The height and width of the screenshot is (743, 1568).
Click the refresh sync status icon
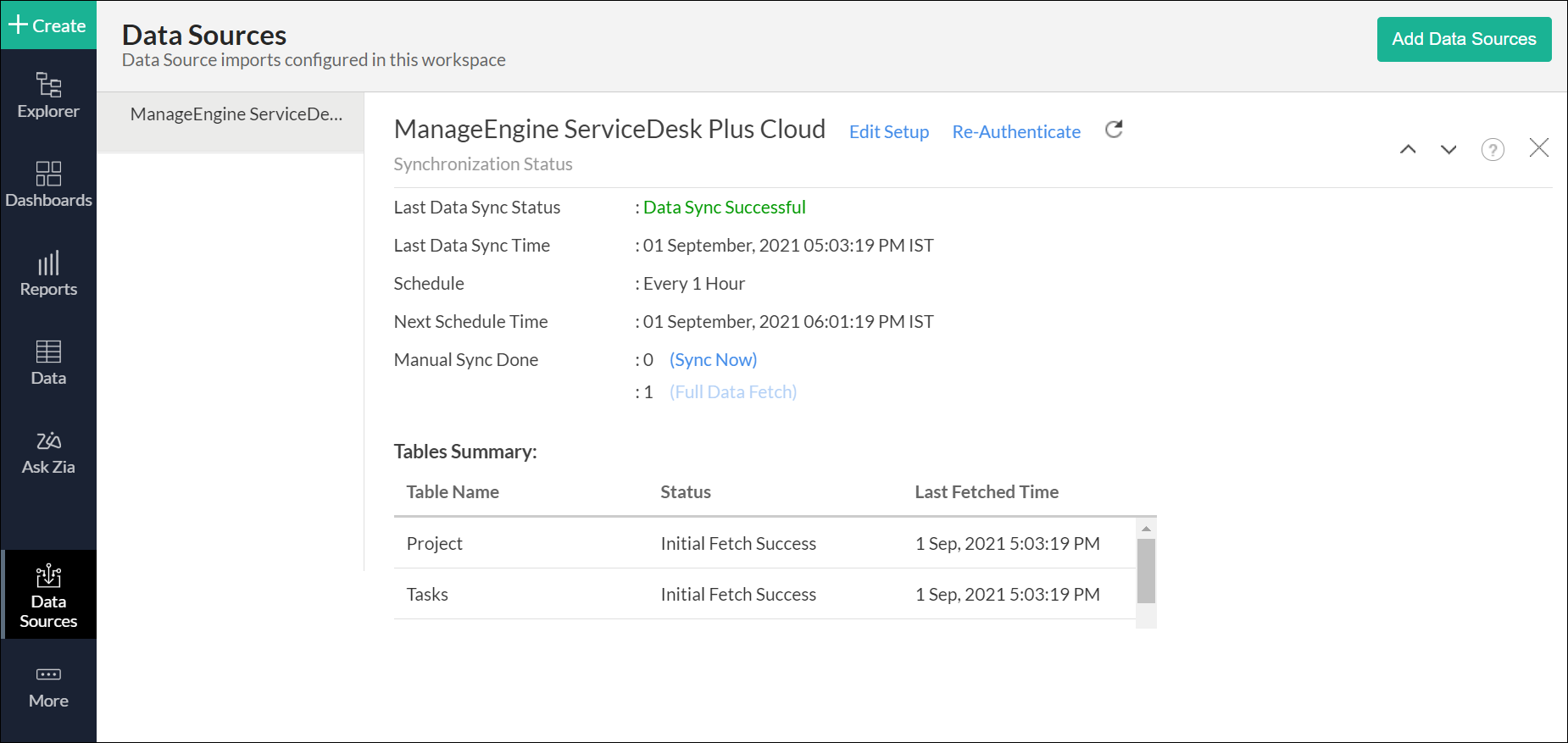pyautogui.click(x=1114, y=130)
